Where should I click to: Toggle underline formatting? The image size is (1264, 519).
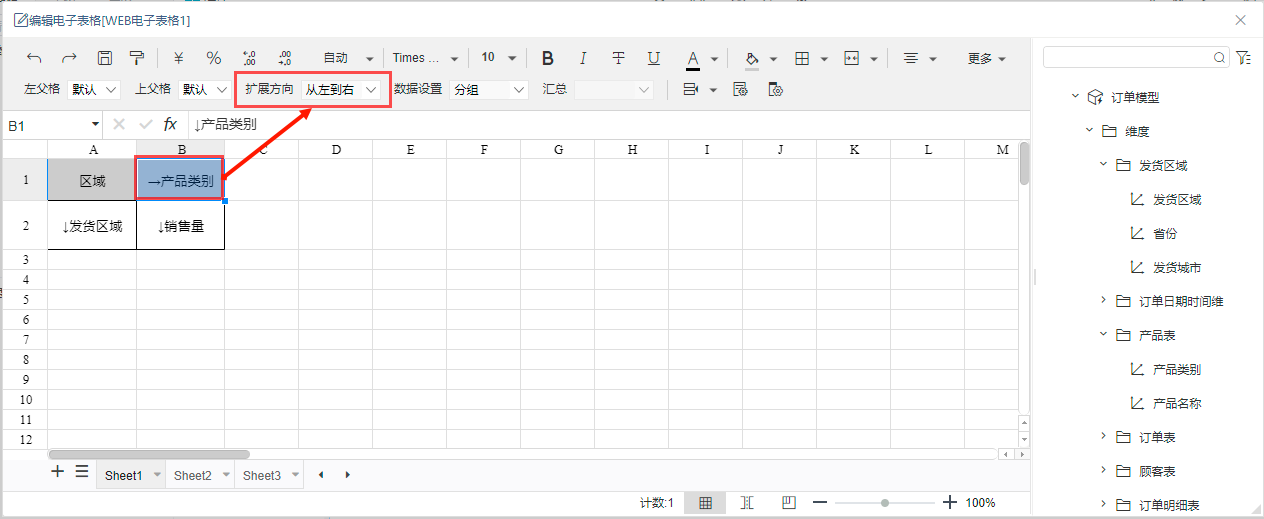[654, 58]
